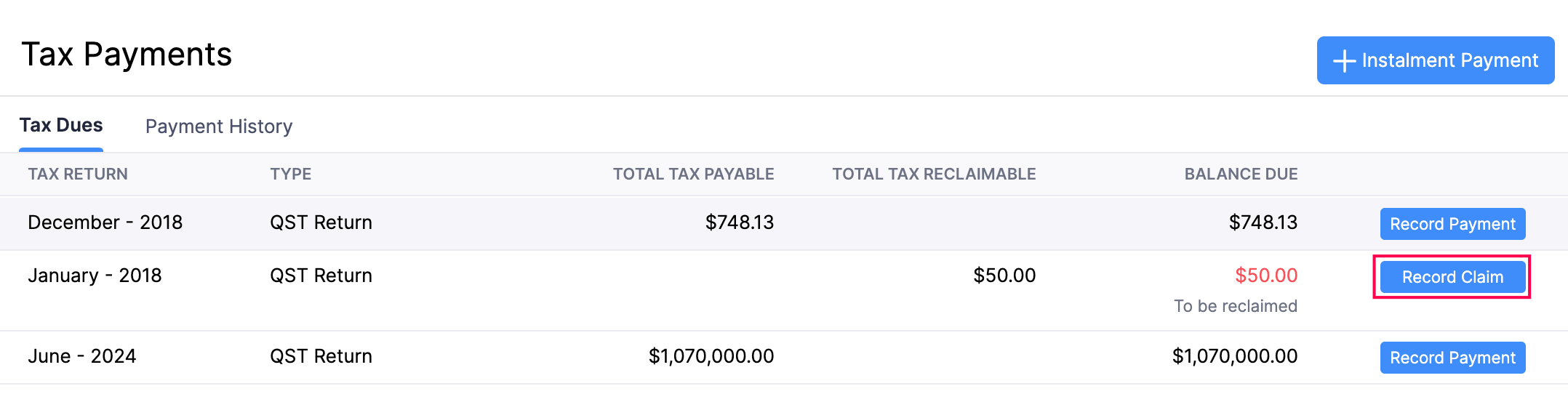Click the "To be reclaimed" label
The height and width of the screenshot is (410, 1568).
click(1235, 306)
